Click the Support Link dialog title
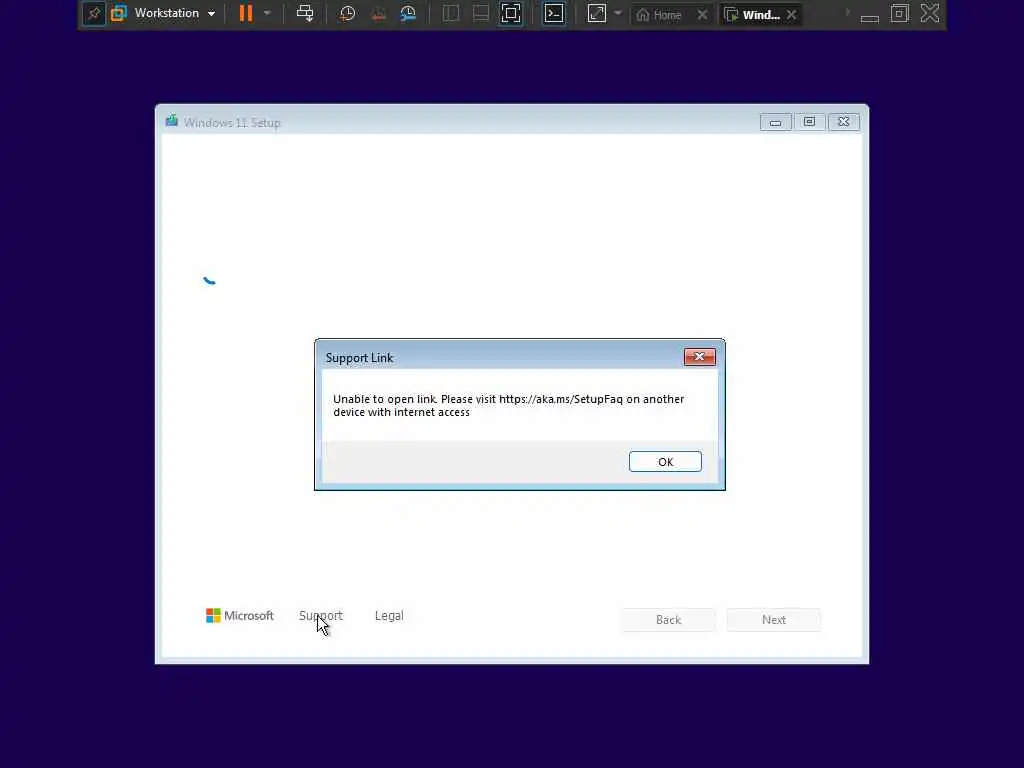1024x768 pixels. pos(359,358)
